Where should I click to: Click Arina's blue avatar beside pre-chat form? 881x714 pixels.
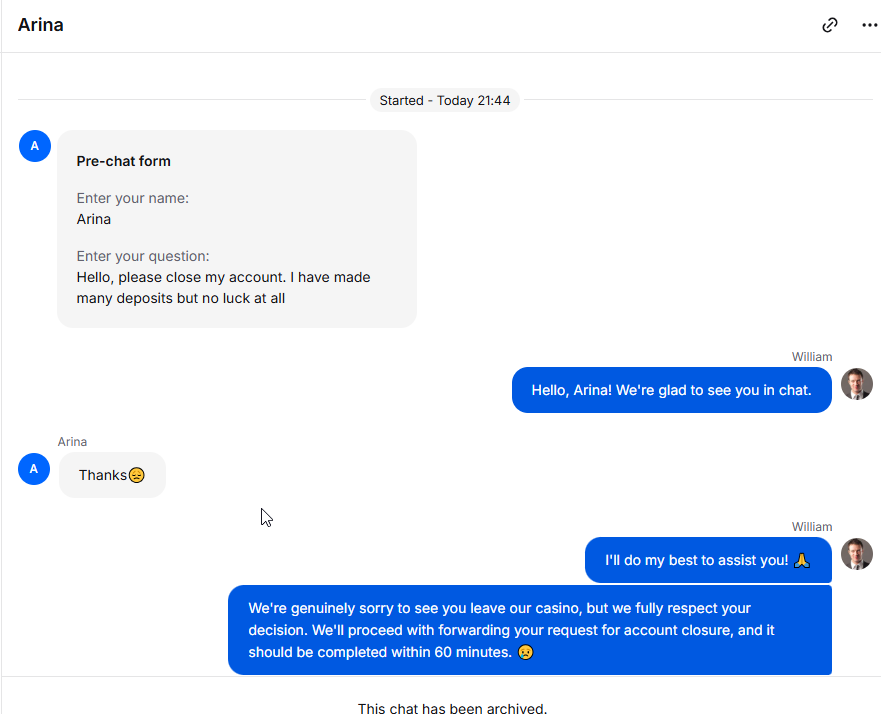(35, 146)
